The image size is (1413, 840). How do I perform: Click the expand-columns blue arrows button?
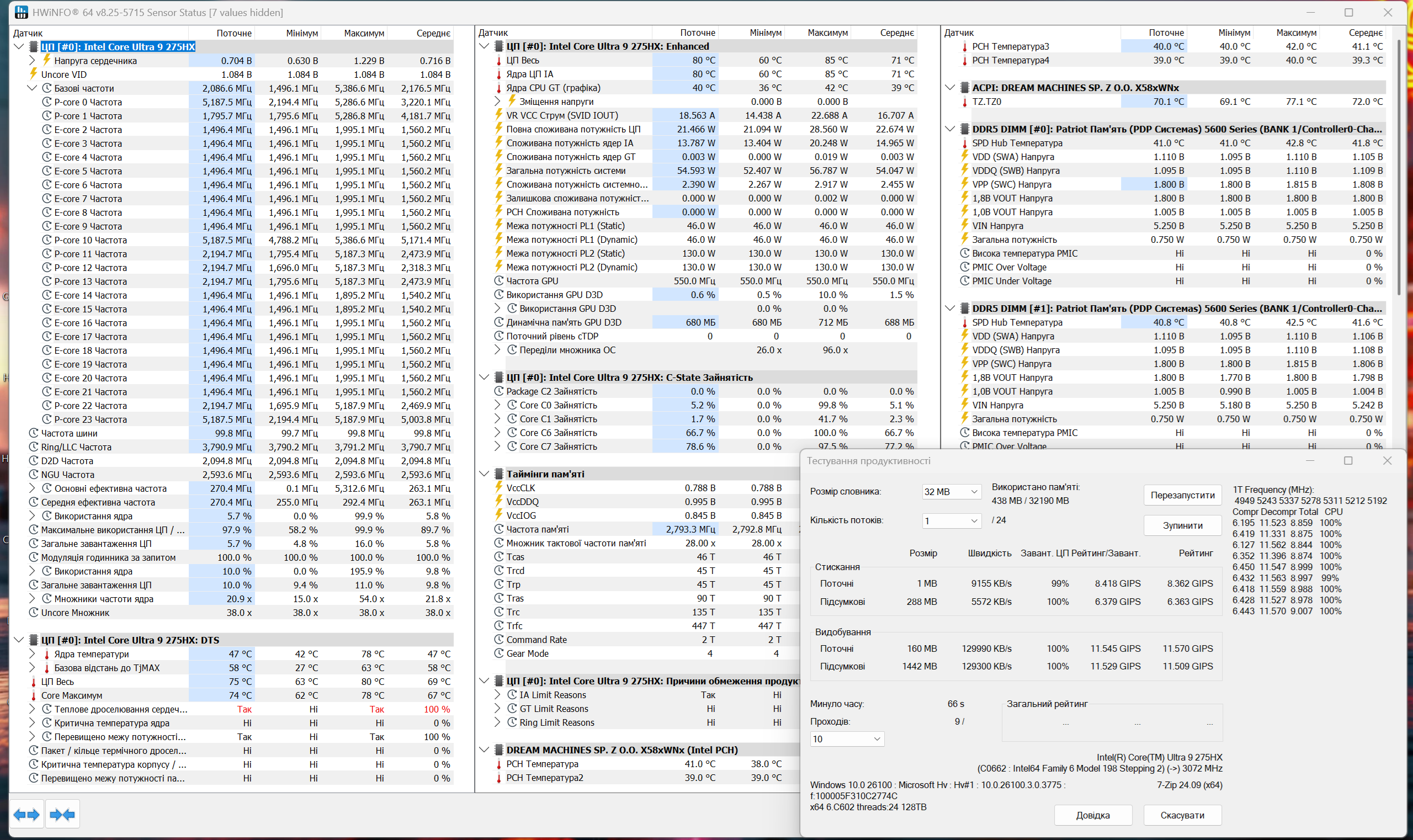(x=26, y=815)
